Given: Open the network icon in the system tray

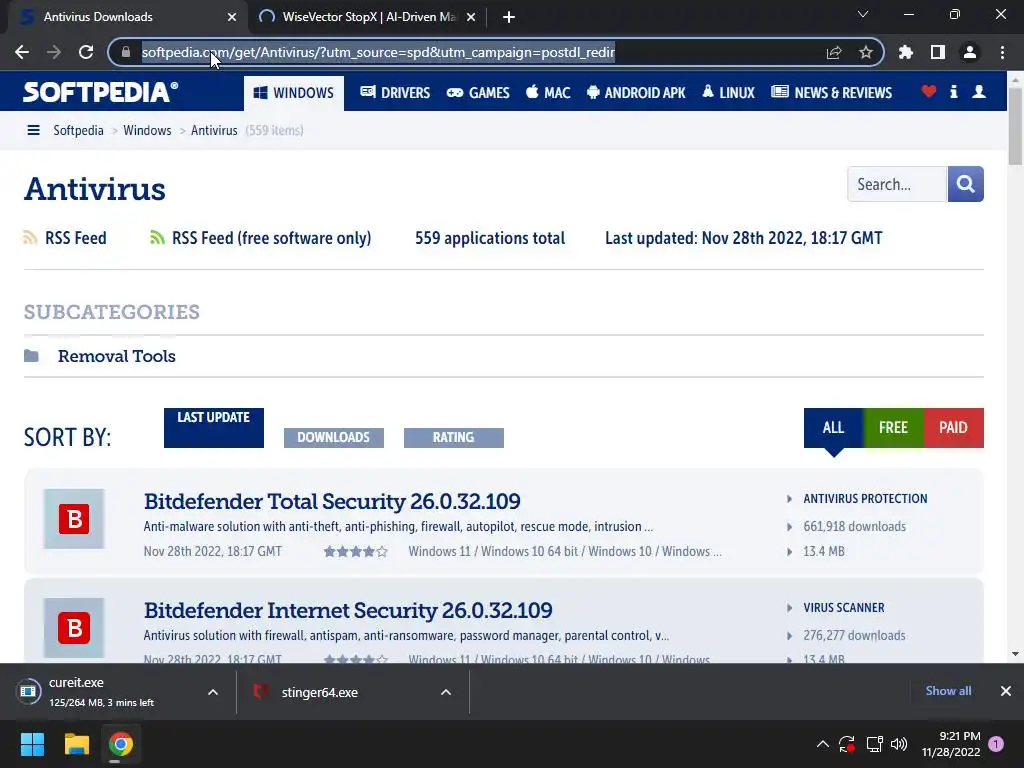Looking at the screenshot, I should click(874, 744).
